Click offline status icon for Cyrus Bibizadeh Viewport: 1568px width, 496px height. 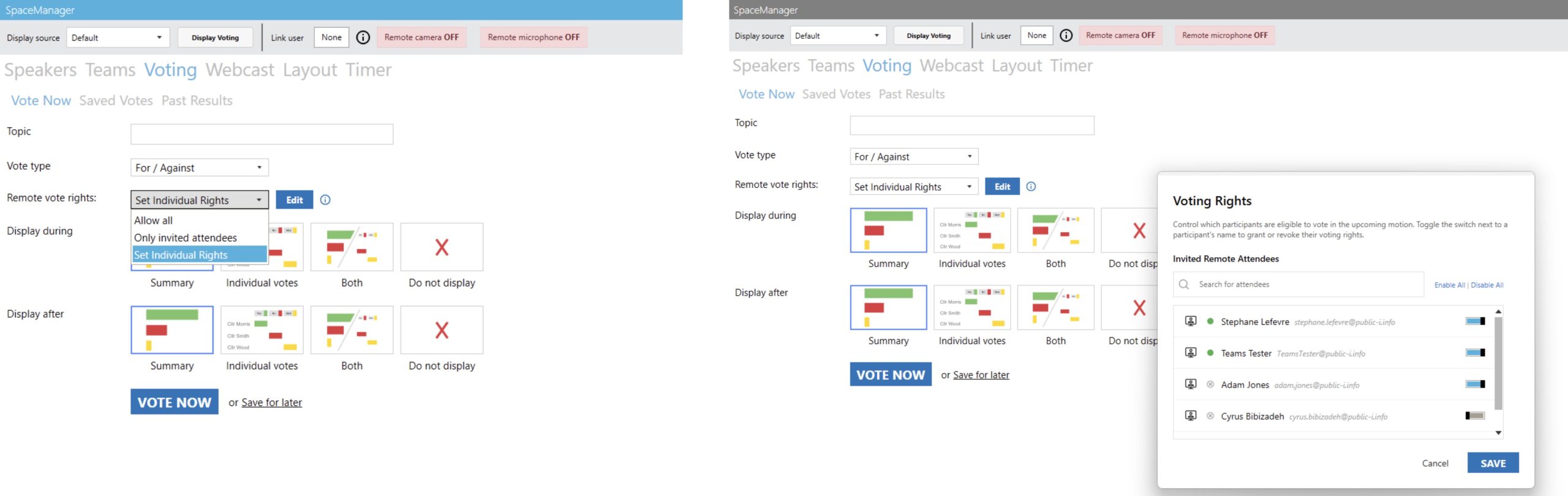pos(1210,416)
